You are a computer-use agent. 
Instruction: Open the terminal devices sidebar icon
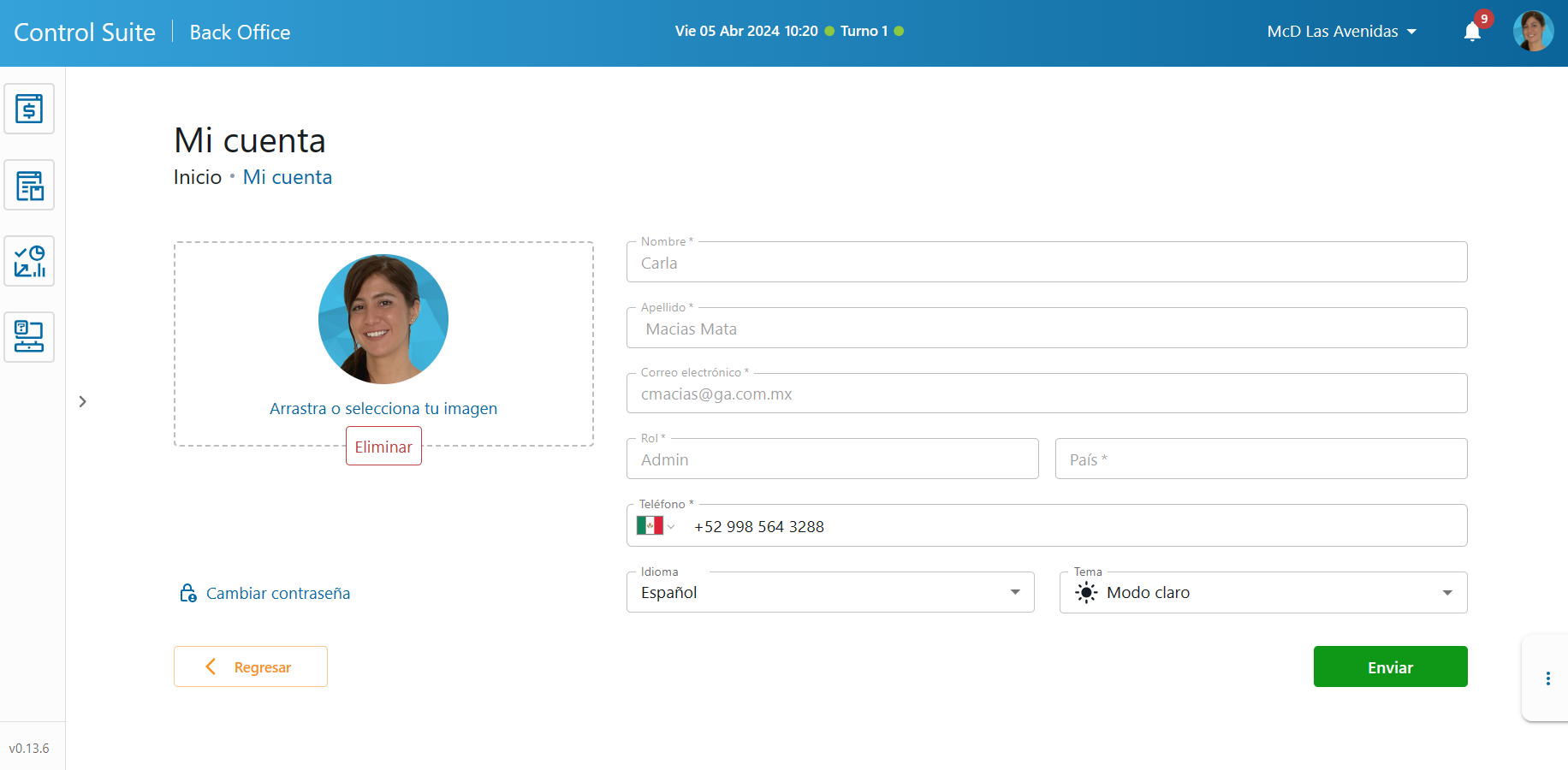[x=29, y=337]
